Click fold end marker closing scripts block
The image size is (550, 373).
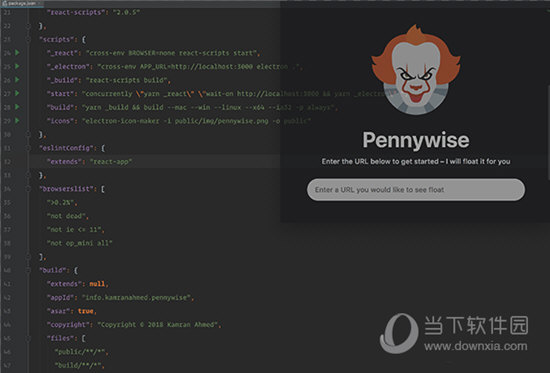(x=28, y=134)
